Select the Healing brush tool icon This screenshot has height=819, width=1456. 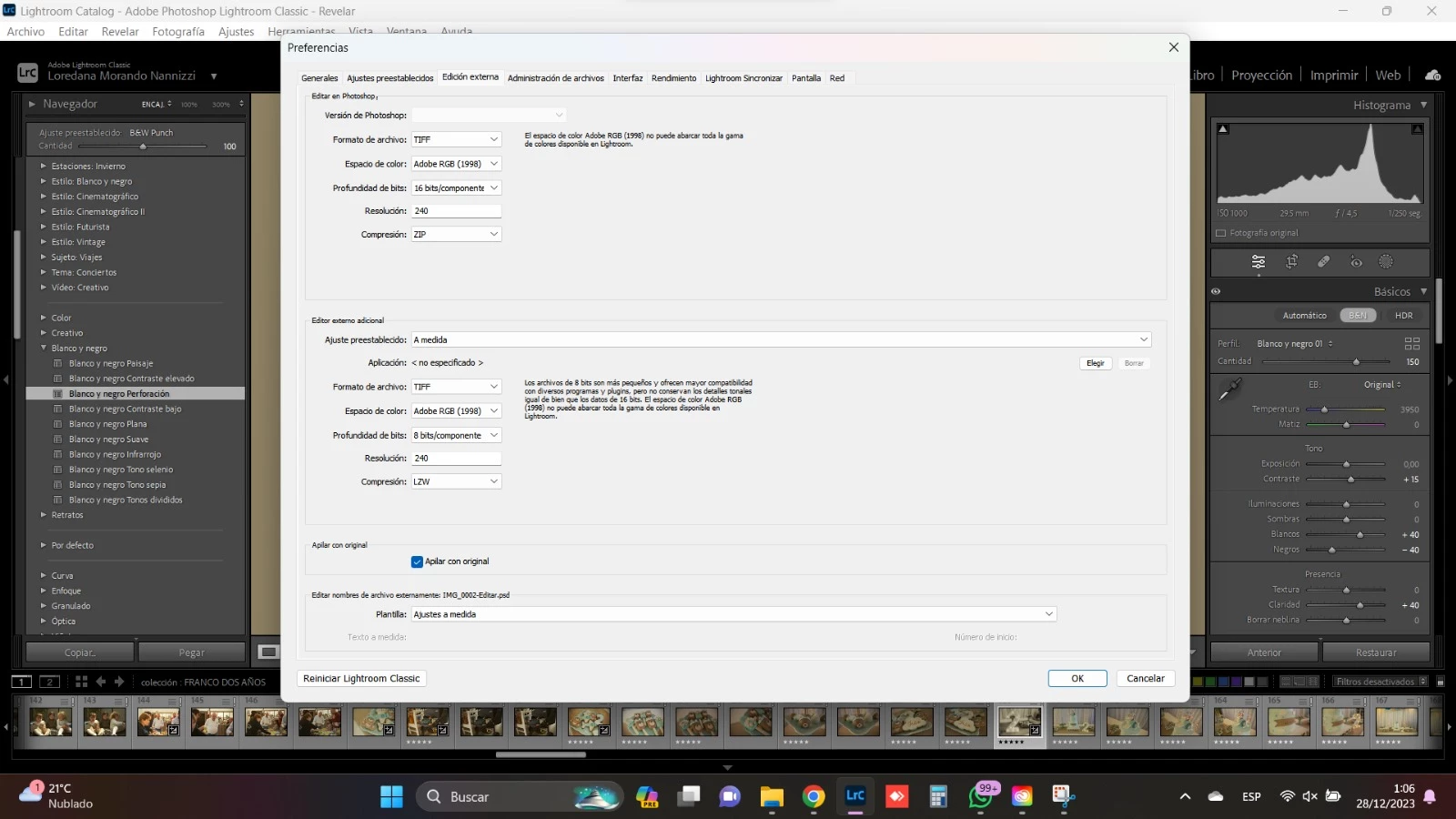coord(1323,262)
